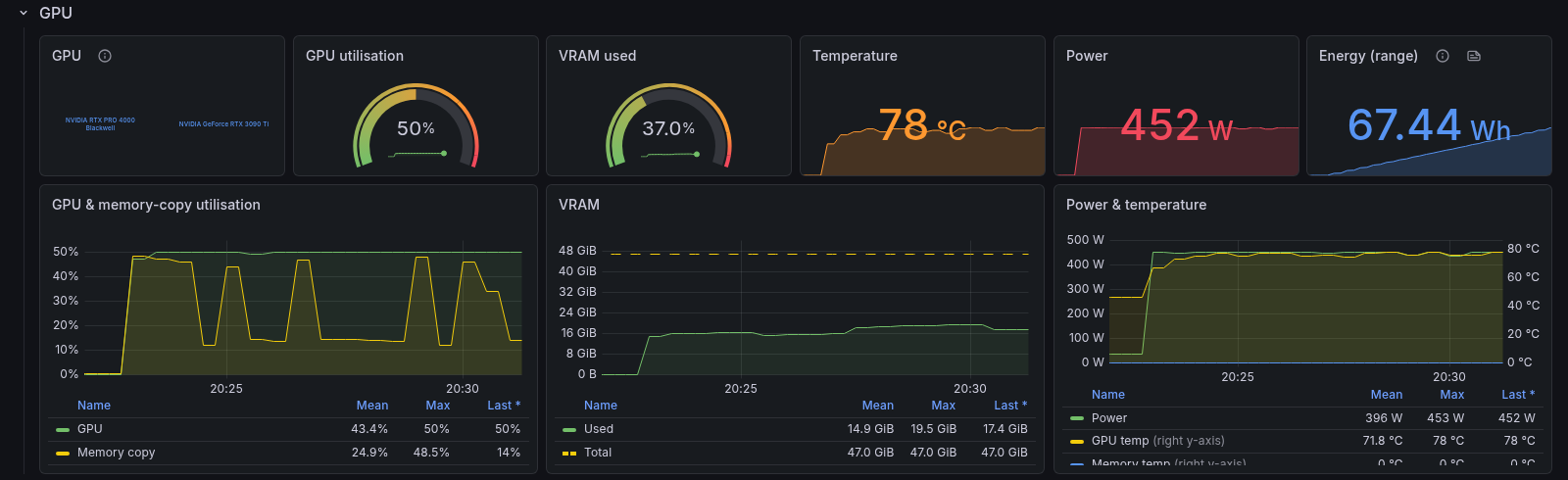
Task: Toggle the Memory copy series in legend
Action: [117, 453]
